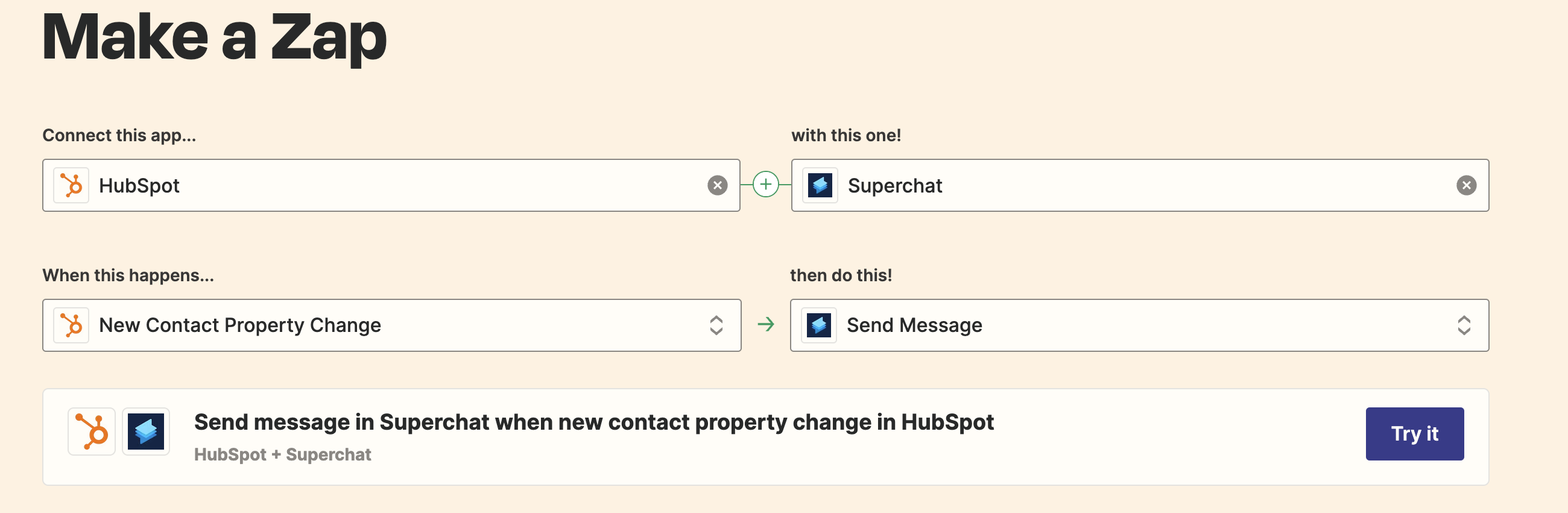Click the plus connector between the two apps
The width and height of the screenshot is (1568, 513).
click(766, 185)
